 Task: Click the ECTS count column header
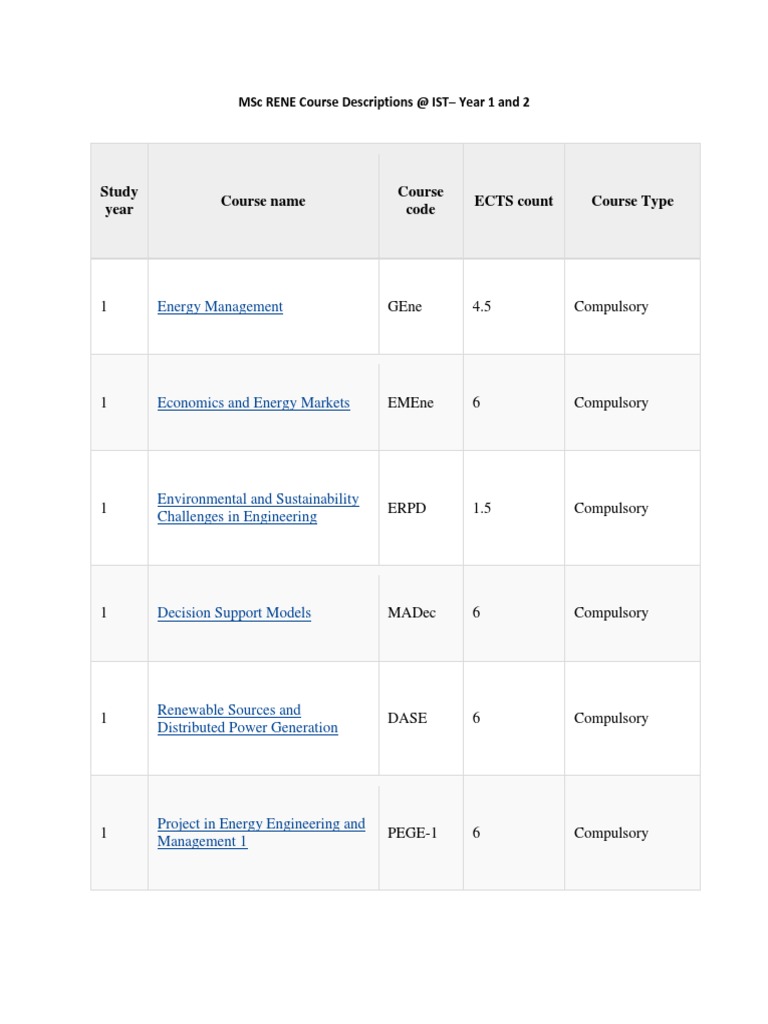[x=513, y=201]
